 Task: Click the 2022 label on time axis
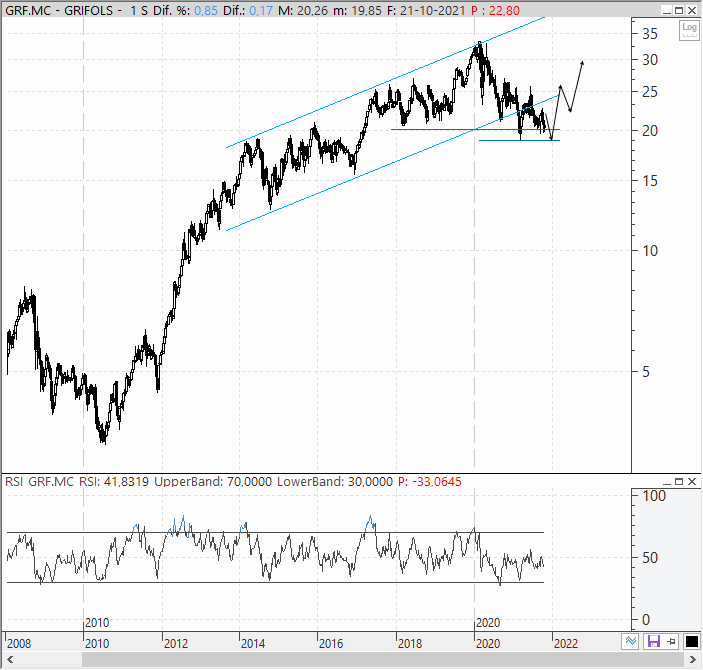coord(566,644)
